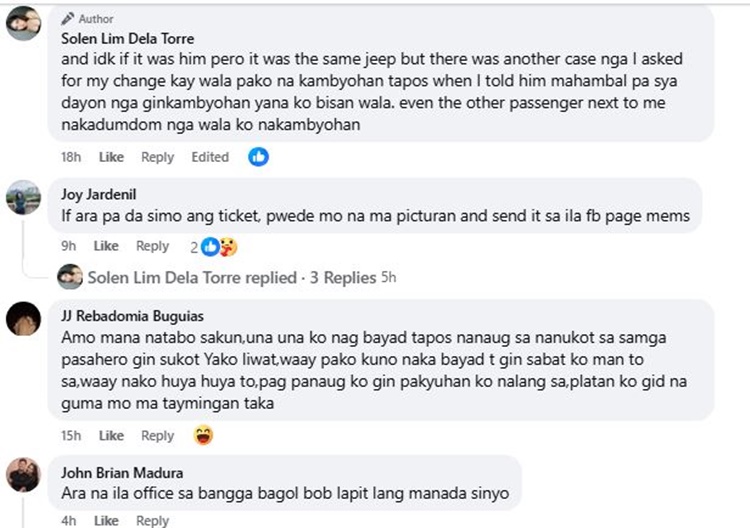The height and width of the screenshot is (528, 750).
Task: Click the 18h timestamp on Solen's comment
Action: click(x=70, y=157)
